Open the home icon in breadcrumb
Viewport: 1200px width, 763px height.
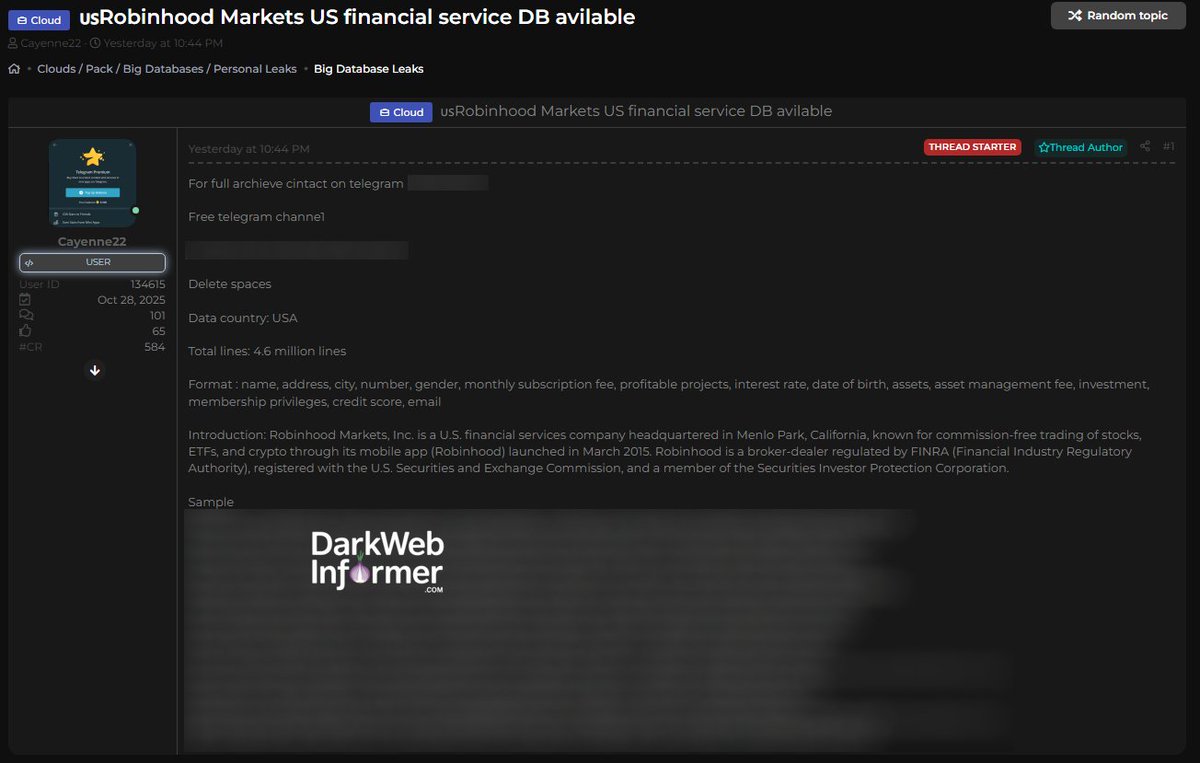click(14, 69)
